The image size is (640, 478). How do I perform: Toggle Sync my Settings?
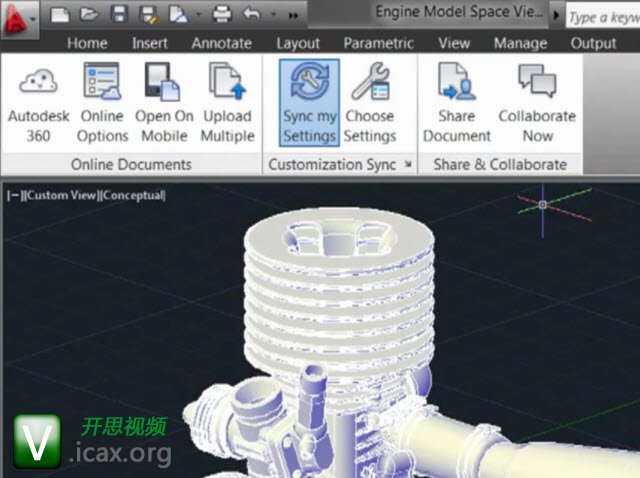(x=309, y=102)
